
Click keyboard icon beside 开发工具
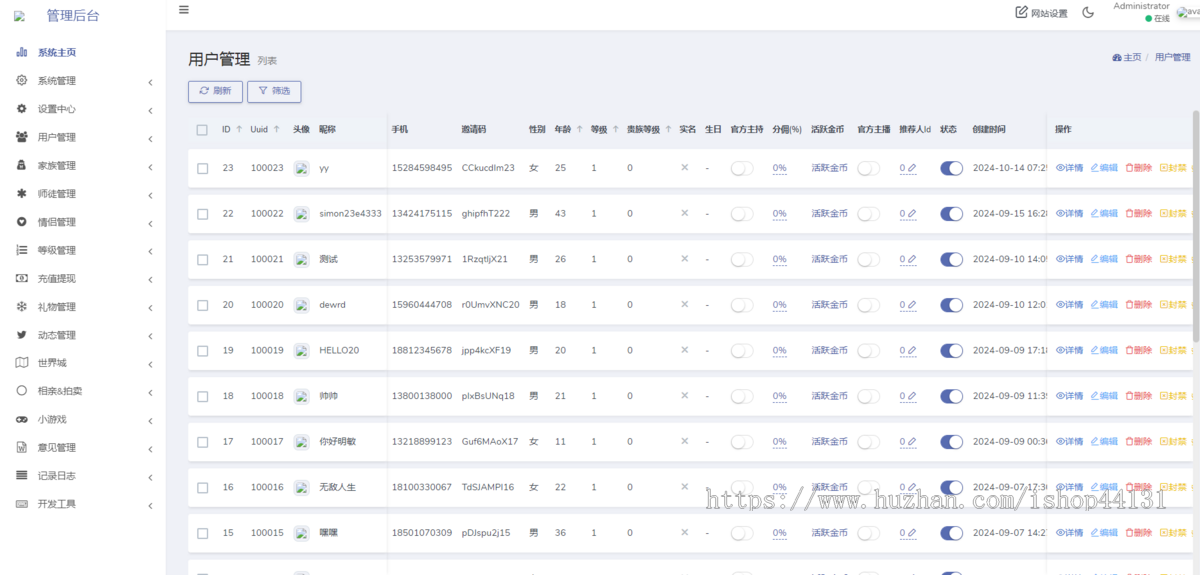pyautogui.click(x=21, y=503)
